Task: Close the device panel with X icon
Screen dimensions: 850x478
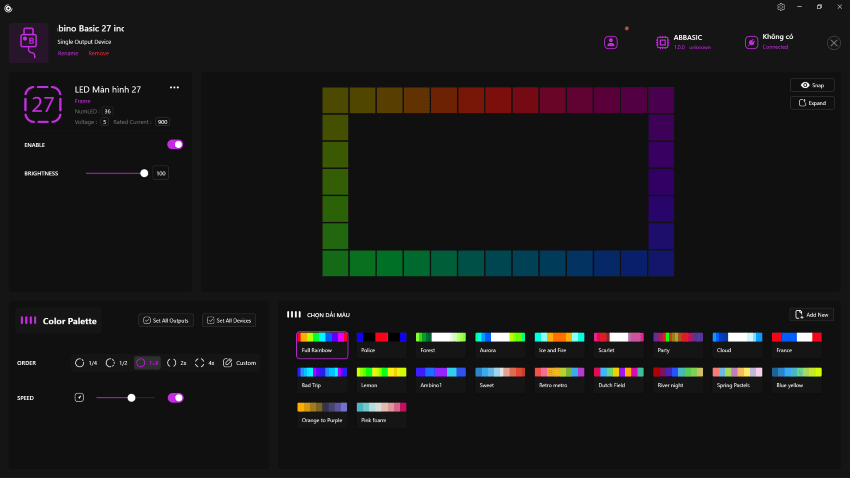Action: coord(834,43)
